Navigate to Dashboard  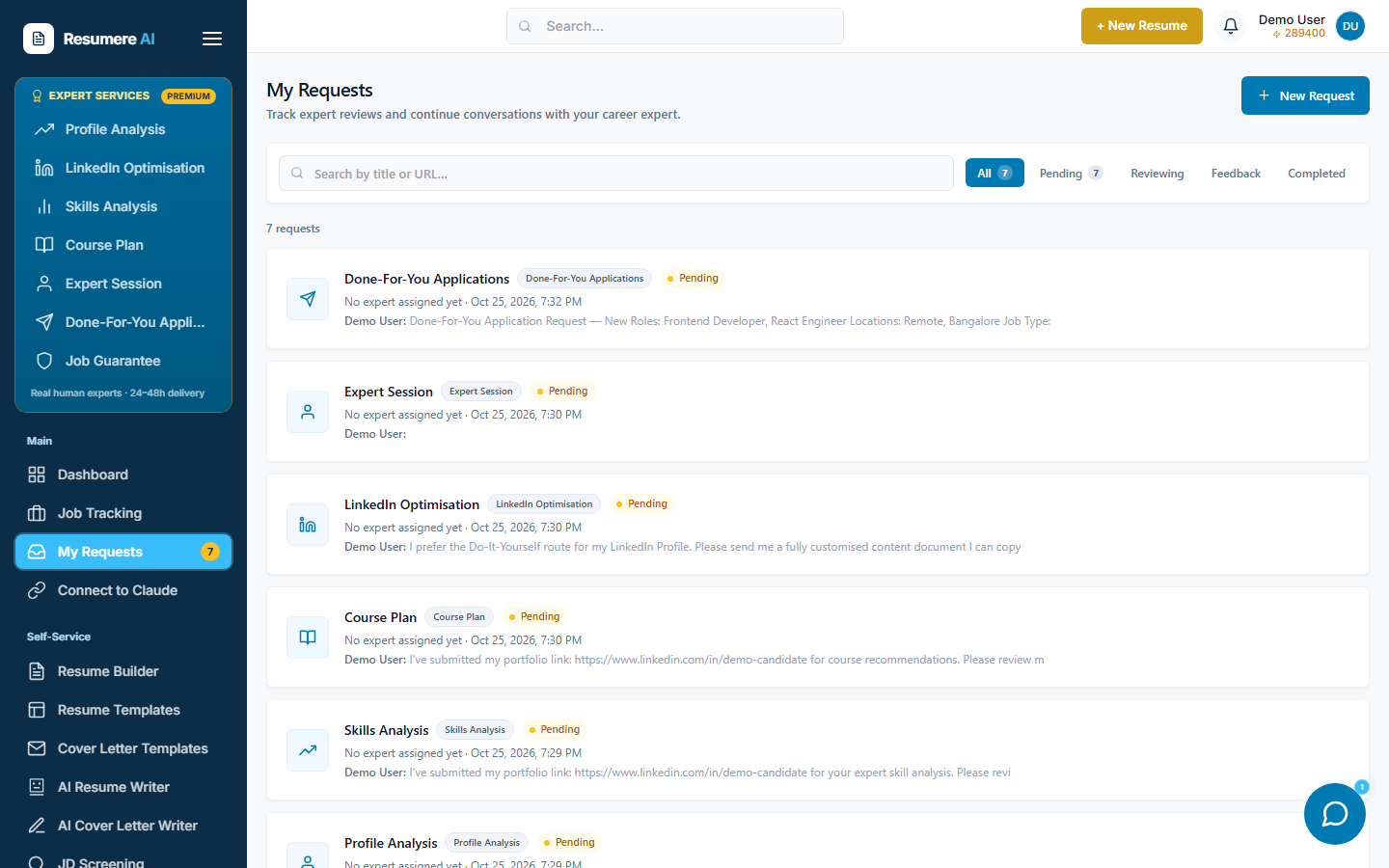point(123,475)
